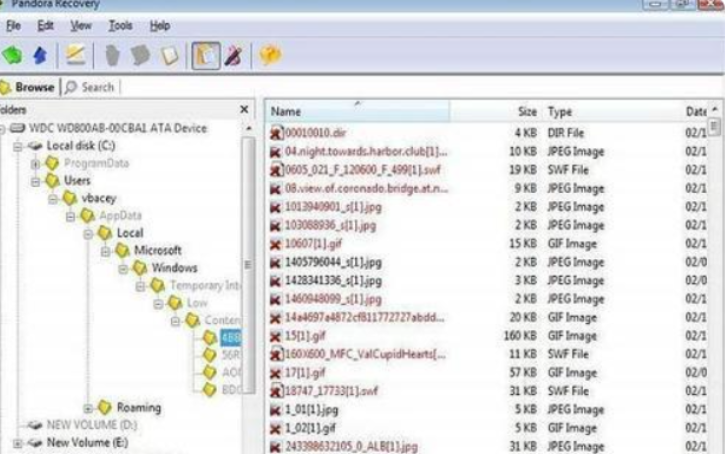Click deleted file icon beside 15[1].gif
This screenshot has height=457, width=725.
point(277,334)
